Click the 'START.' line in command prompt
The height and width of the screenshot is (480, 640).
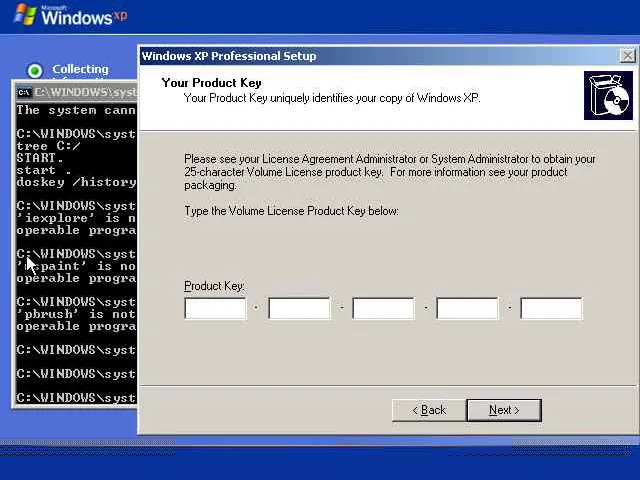point(40,158)
